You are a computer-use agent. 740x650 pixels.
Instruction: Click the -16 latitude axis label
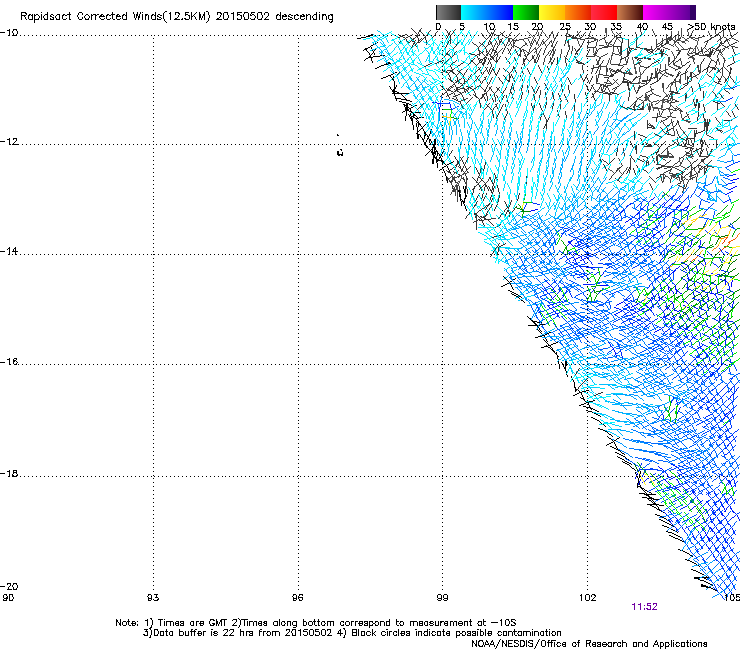click(9, 362)
